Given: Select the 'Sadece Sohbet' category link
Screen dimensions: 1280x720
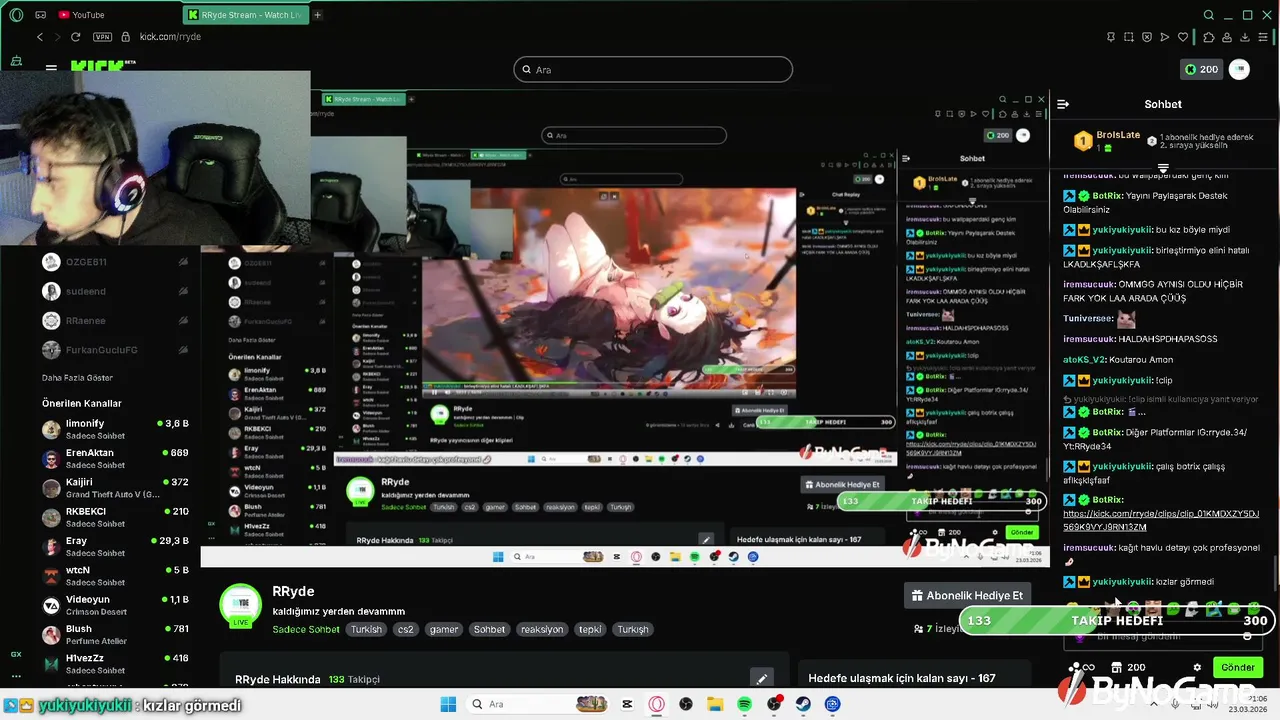Looking at the screenshot, I should [x=306, y=629].
